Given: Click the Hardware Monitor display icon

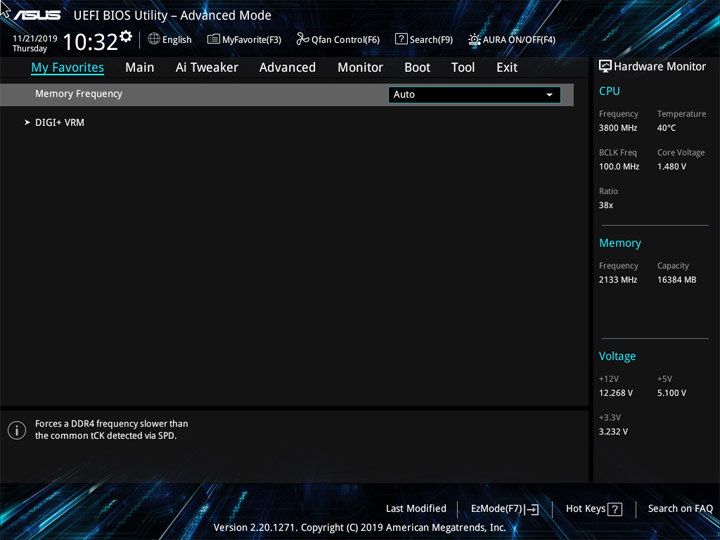Looking at the screenshot, I should [605, 67].
